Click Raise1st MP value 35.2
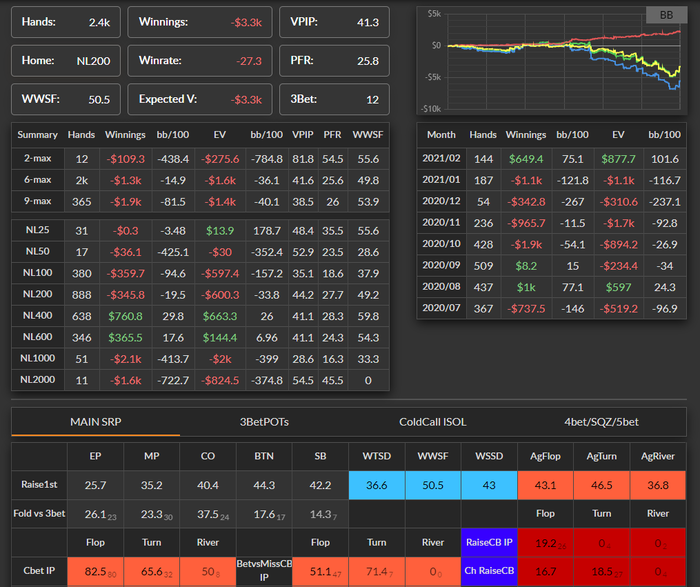 pos(151,485)
